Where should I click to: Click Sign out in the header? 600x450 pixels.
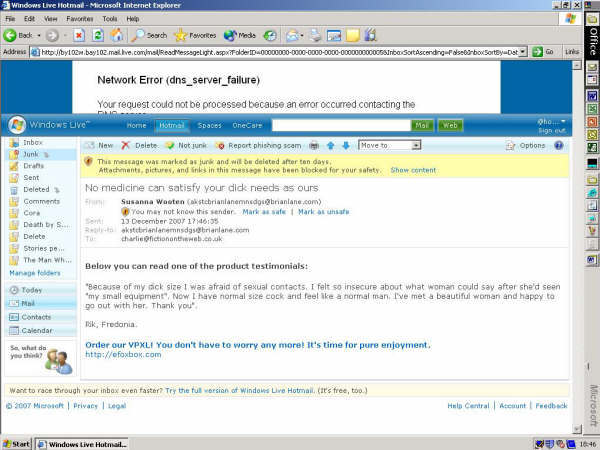click(x=551, y=131)
